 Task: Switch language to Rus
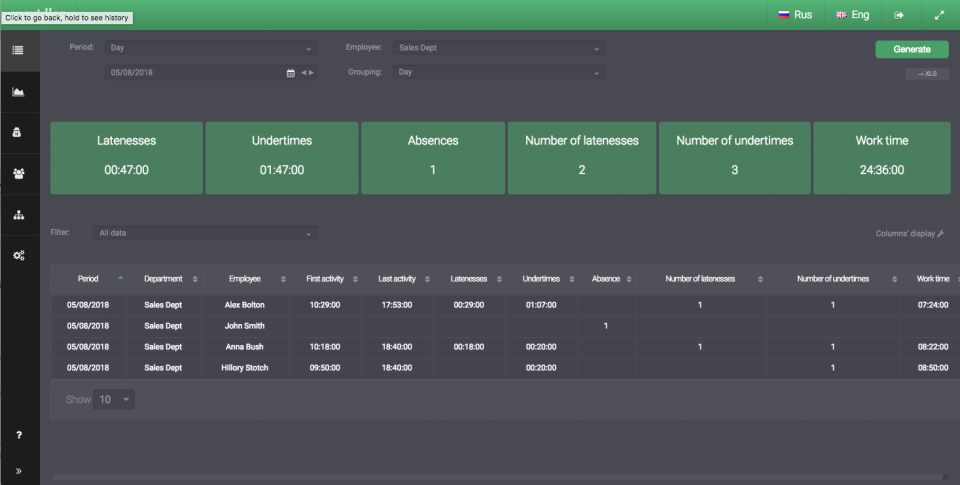[795, 15]
